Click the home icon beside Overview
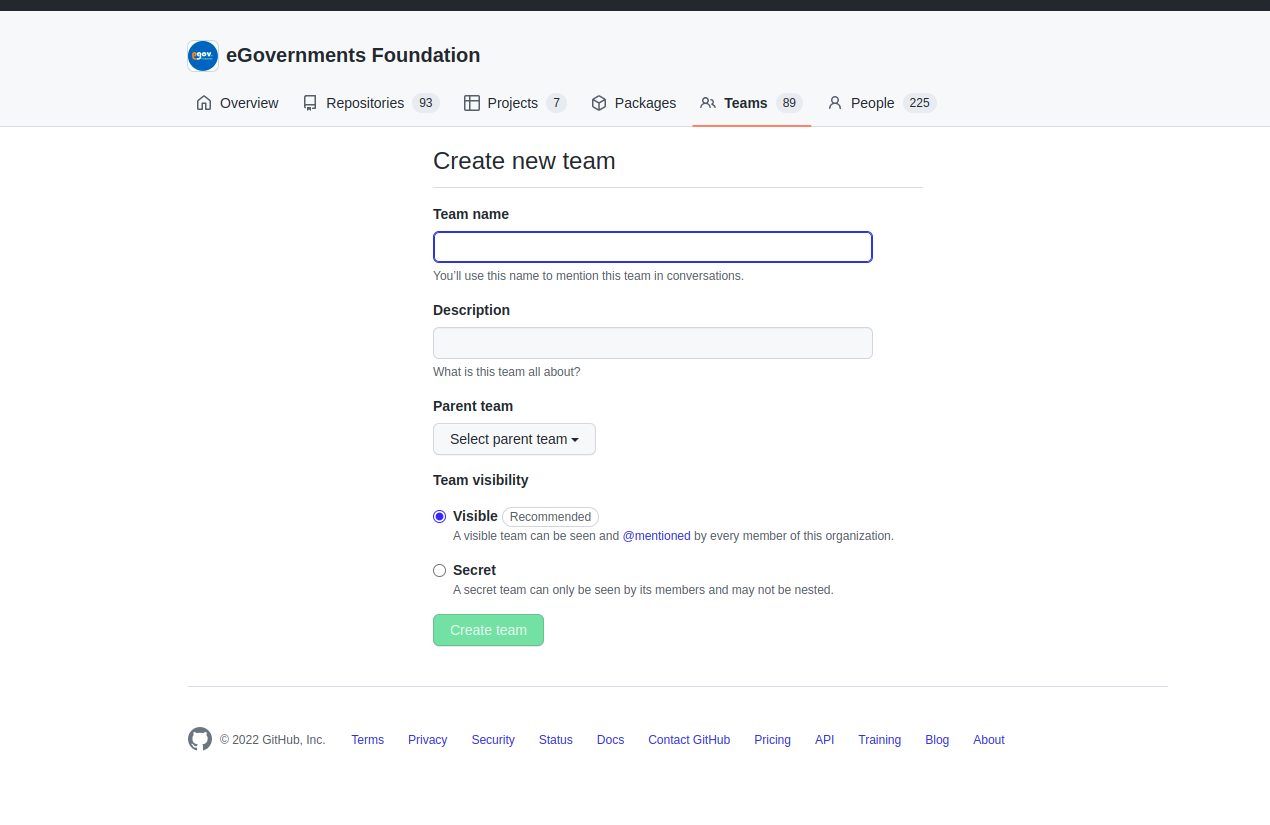Viewport: 1270px width, 825px height. pyautogui.click(x=204, y=103)
